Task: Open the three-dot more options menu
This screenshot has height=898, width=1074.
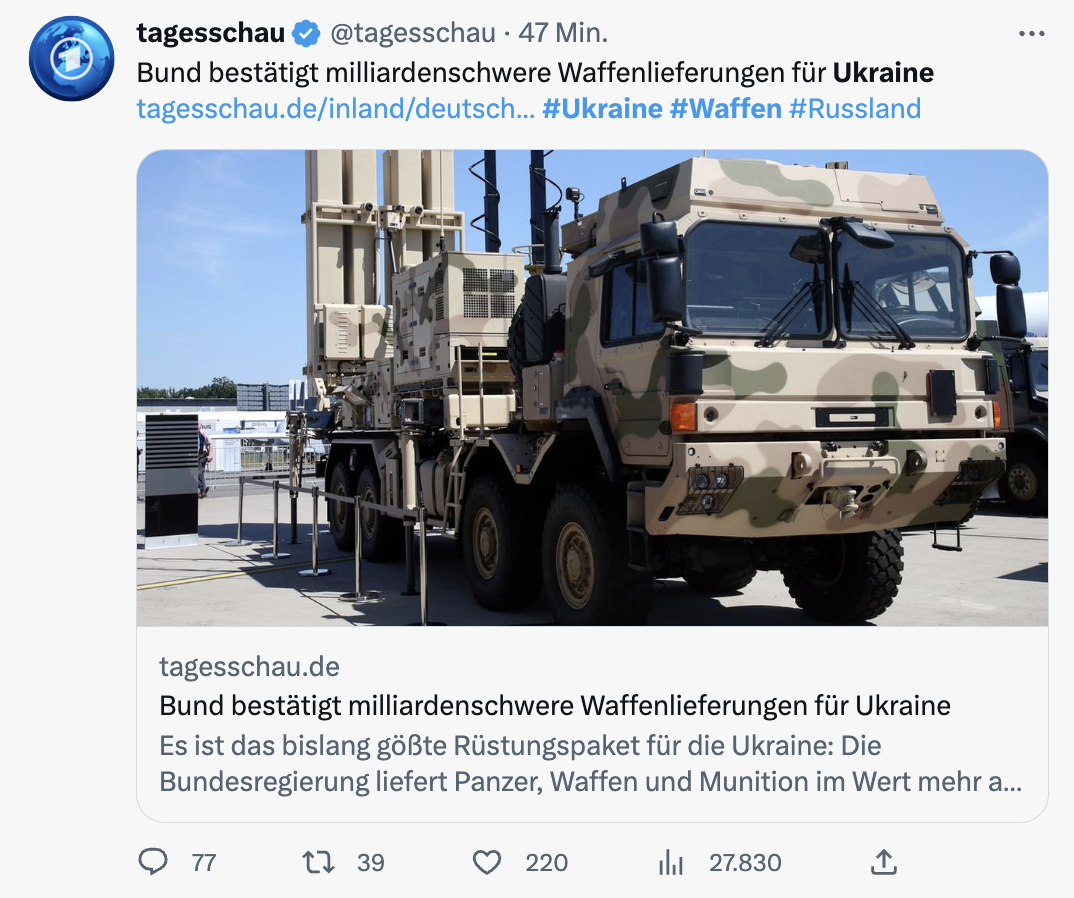Action: pos(1031,34)
